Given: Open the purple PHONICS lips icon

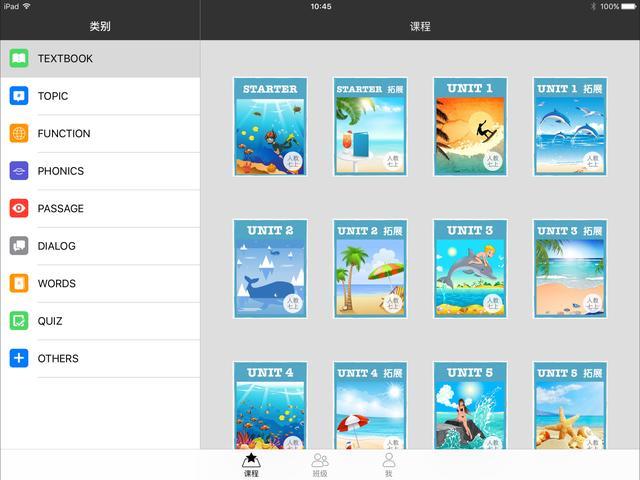Looking at the screenshot, I should click(x=19, y=171).
